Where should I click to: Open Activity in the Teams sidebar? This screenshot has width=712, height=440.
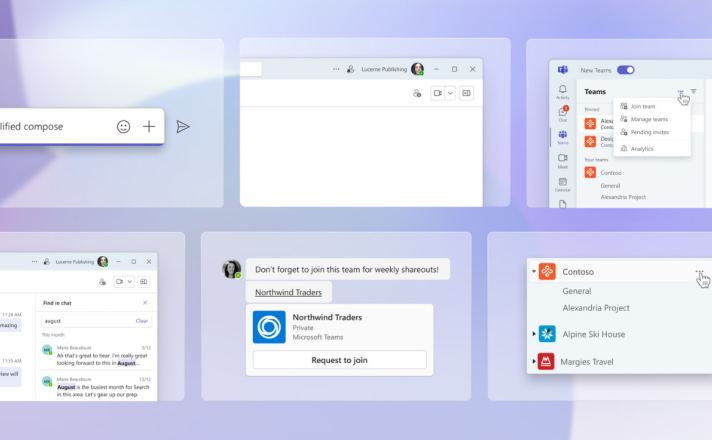(x=563, y=92)
